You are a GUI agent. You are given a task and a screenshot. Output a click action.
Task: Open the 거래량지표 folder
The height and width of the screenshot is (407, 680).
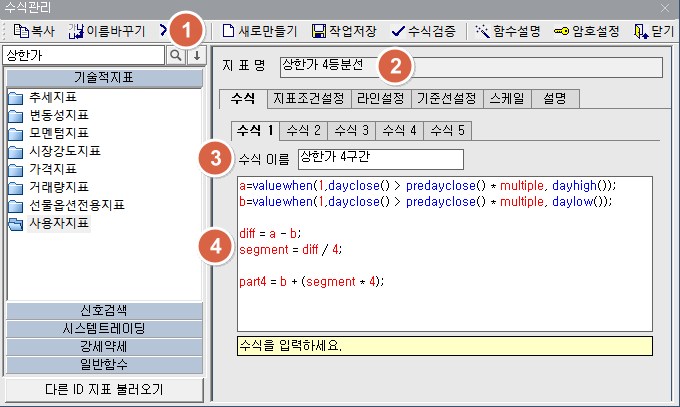(49, 187)
